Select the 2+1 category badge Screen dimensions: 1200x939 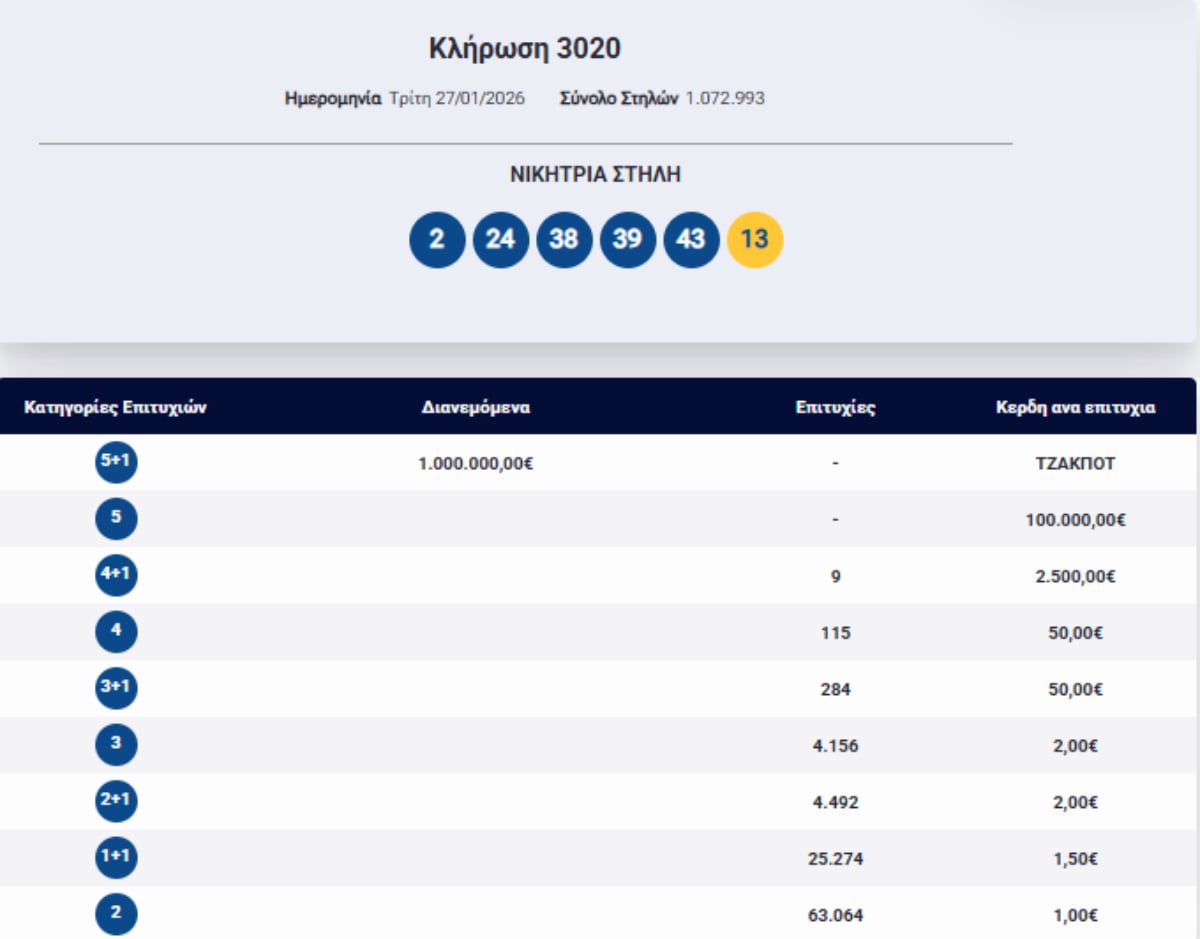tap(116, 802)
